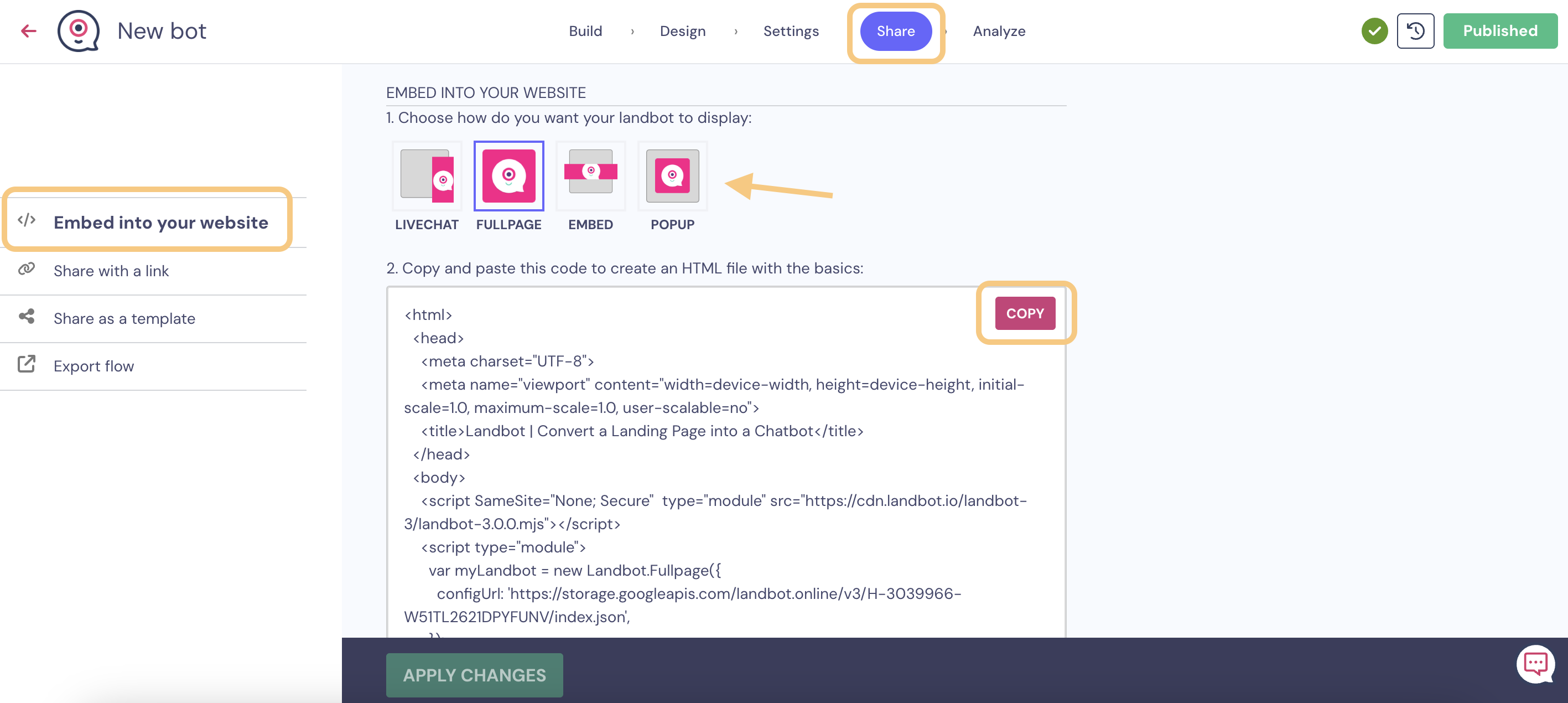Click the embed code brackets icon
The height and width of the screenshot is (703, 1568).
pyautogui.click(x=27, y=220)
